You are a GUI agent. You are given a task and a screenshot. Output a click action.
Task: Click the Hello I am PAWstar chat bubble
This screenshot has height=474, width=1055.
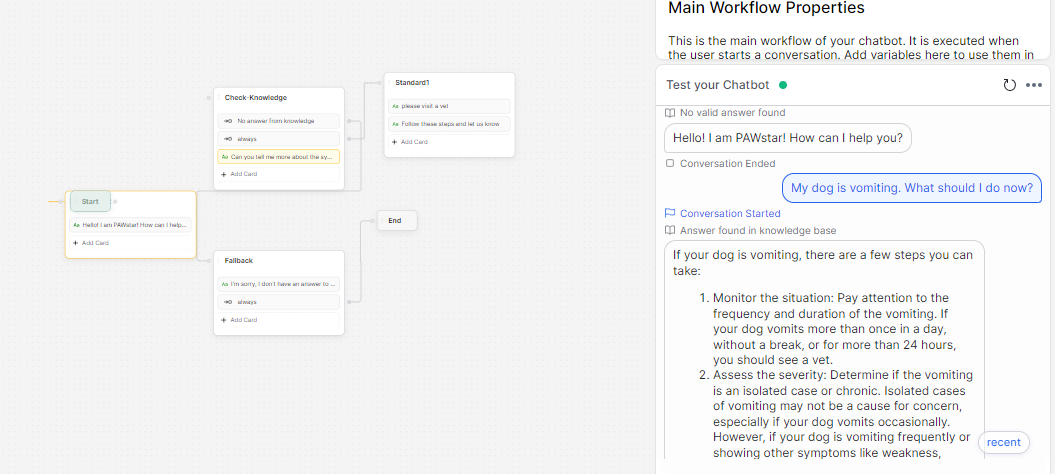tap(787, 138)
